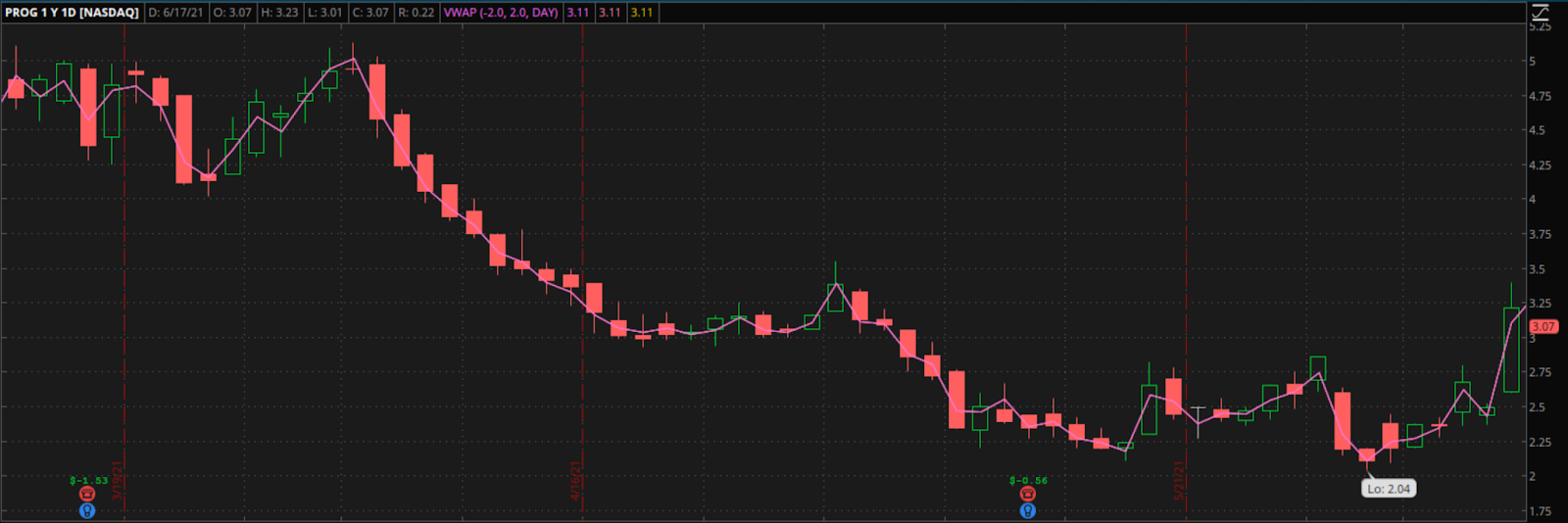Click the D: 6/17/21 date readout
Viewport: 1568px width, 523px height.
(x=175, y=13)
